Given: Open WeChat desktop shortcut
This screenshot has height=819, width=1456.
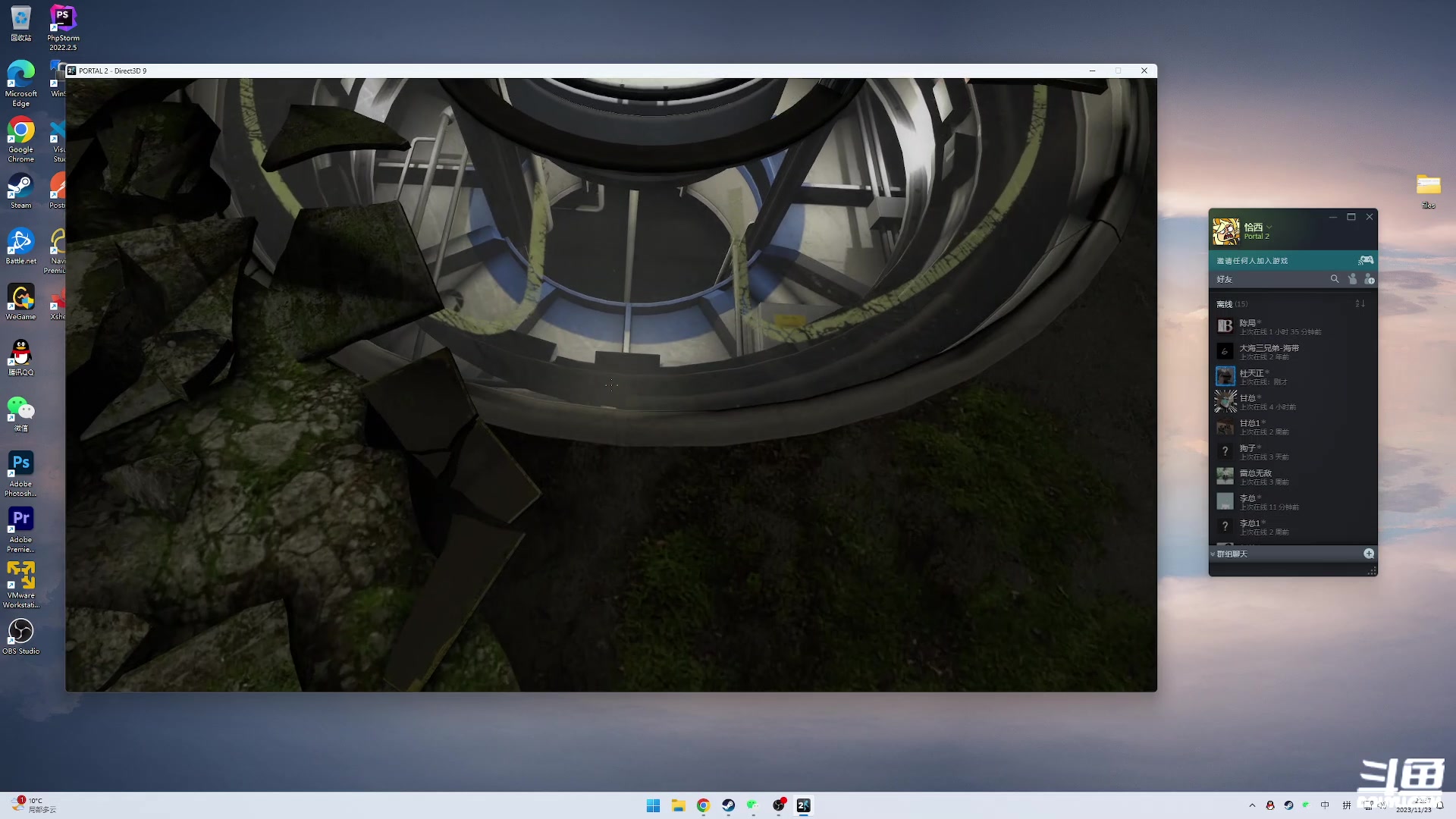Looking at the screenshot, I should tap(20, 414).
